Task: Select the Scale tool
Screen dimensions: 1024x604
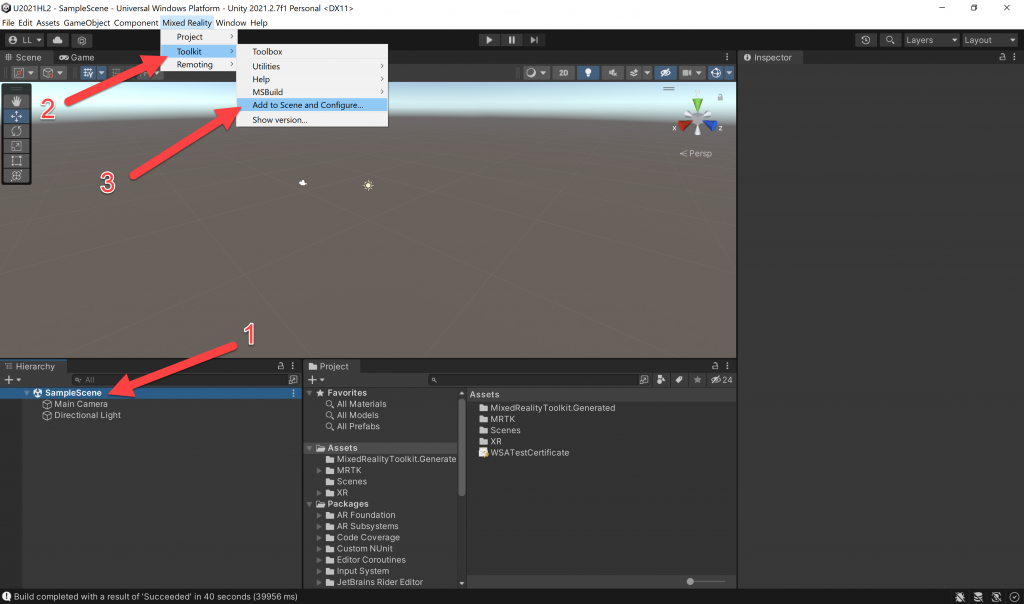Action: 16,146
